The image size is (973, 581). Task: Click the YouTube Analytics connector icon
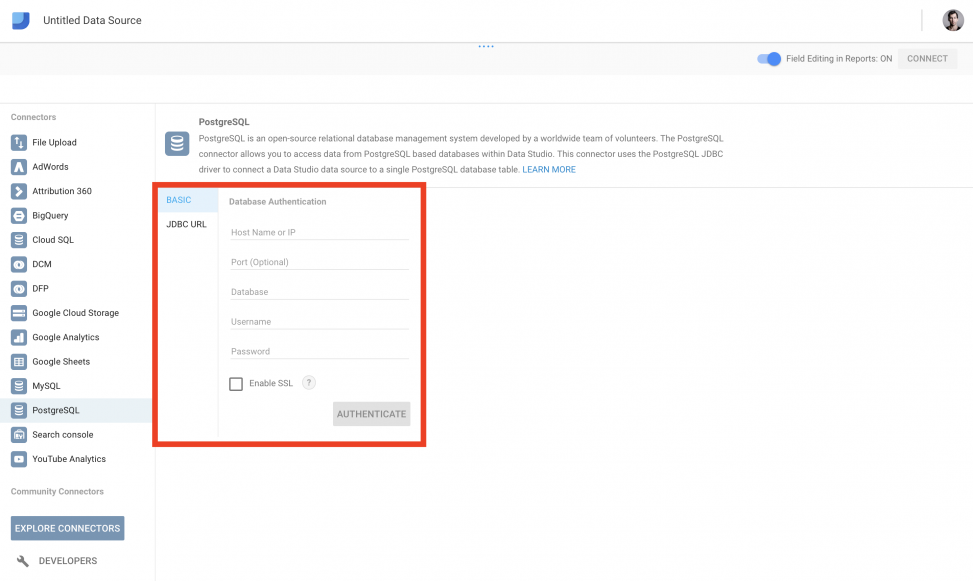(19, 459)
